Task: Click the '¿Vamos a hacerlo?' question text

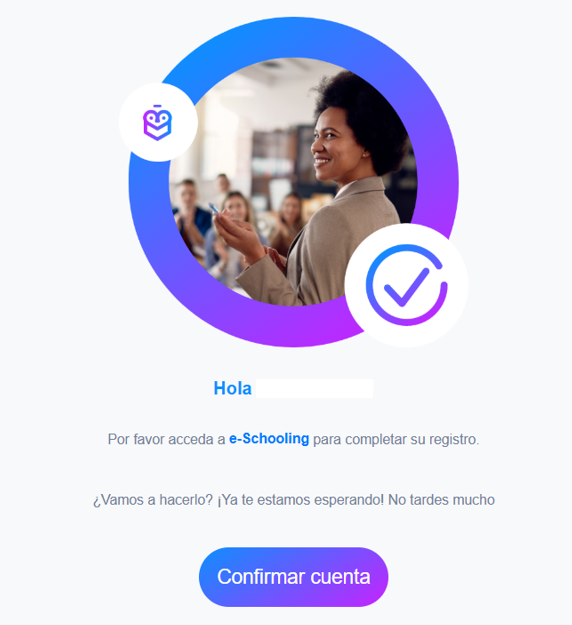Action: point(153,499)
